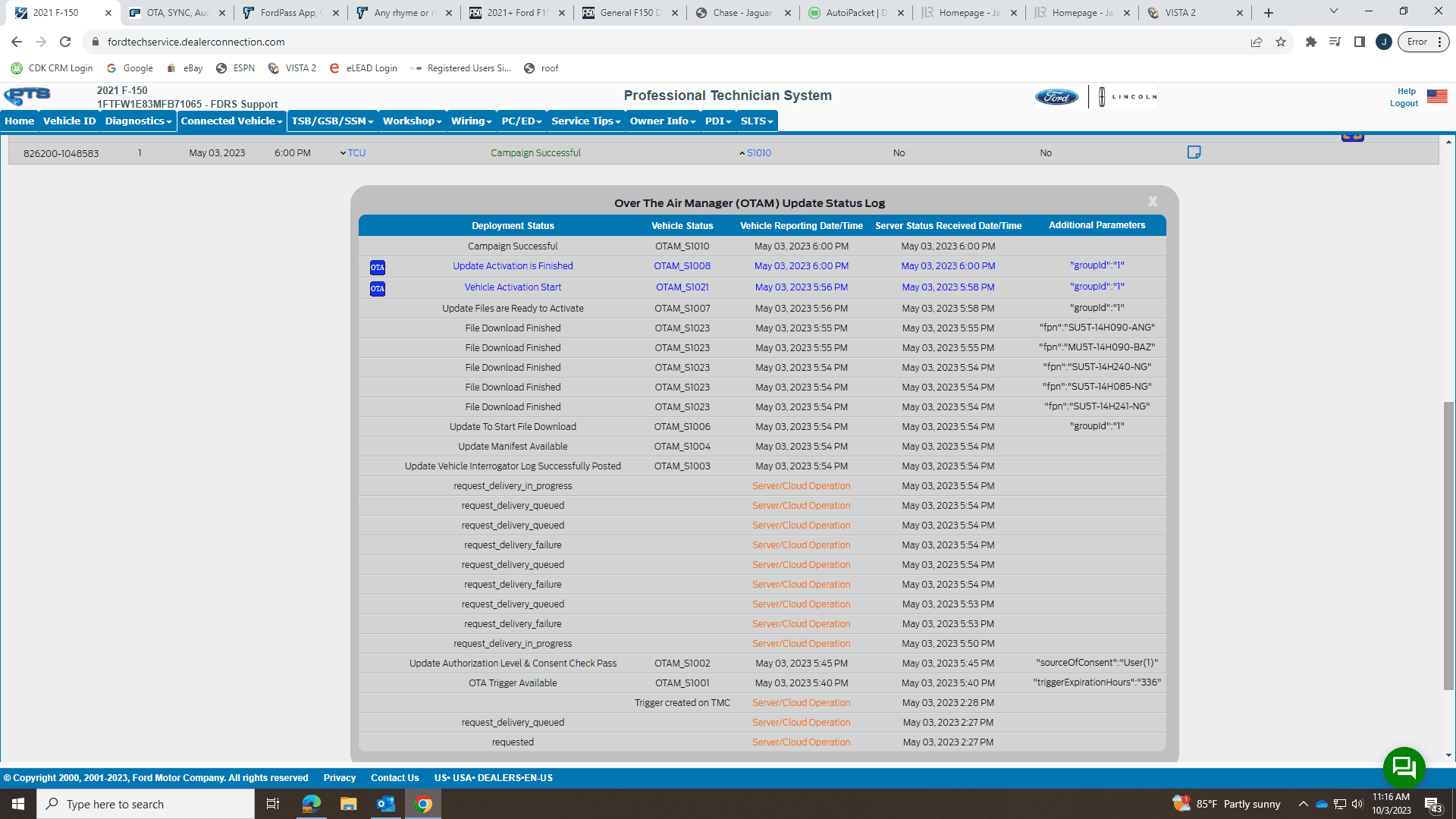Click the page vertical scrollbar thumb
The height and width of the screenshot is (819, 1456).
coord(1448,546)
